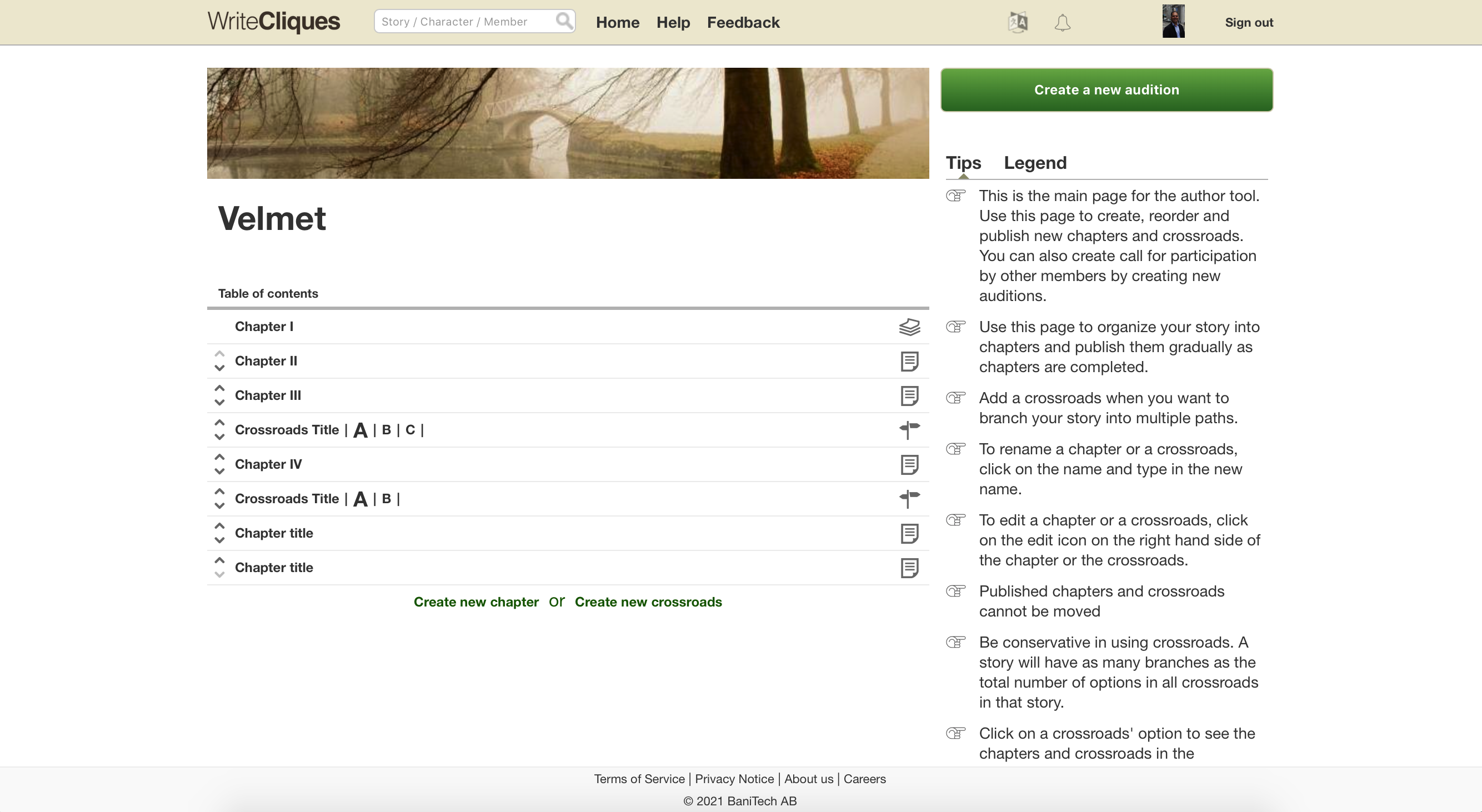Open the published Chapter I stack icon
The width and height of the screenshot is (1482, 812).
(909, 327)
